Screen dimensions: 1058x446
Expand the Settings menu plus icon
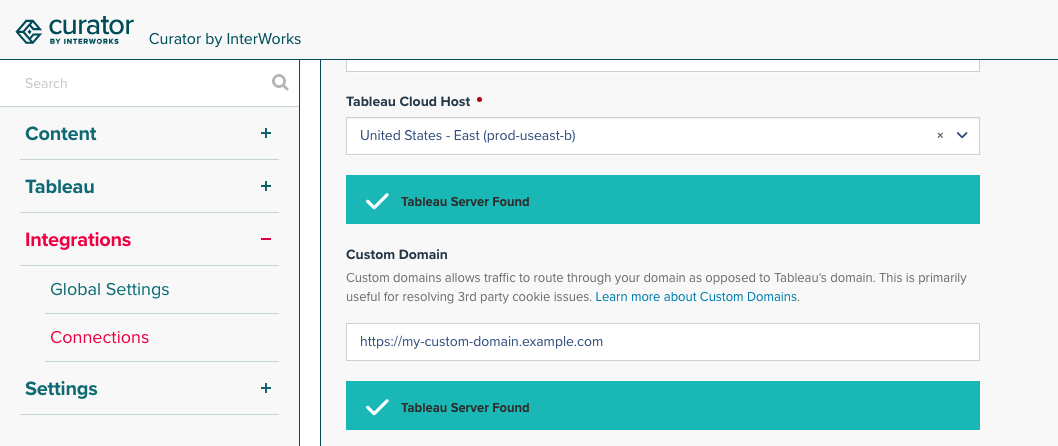pos(266,388)
